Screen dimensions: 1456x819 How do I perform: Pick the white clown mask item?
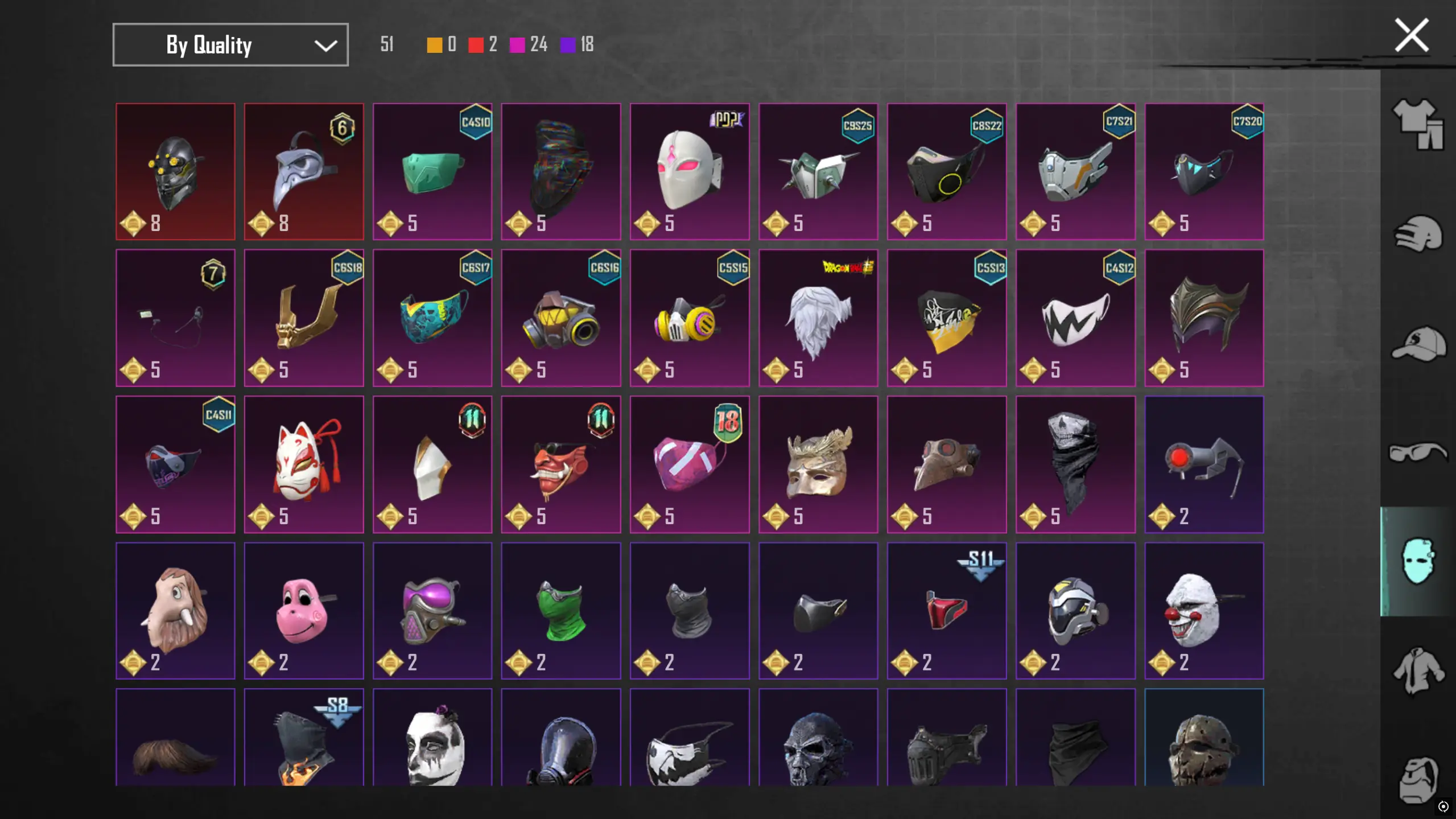(x=1204, y=611)
